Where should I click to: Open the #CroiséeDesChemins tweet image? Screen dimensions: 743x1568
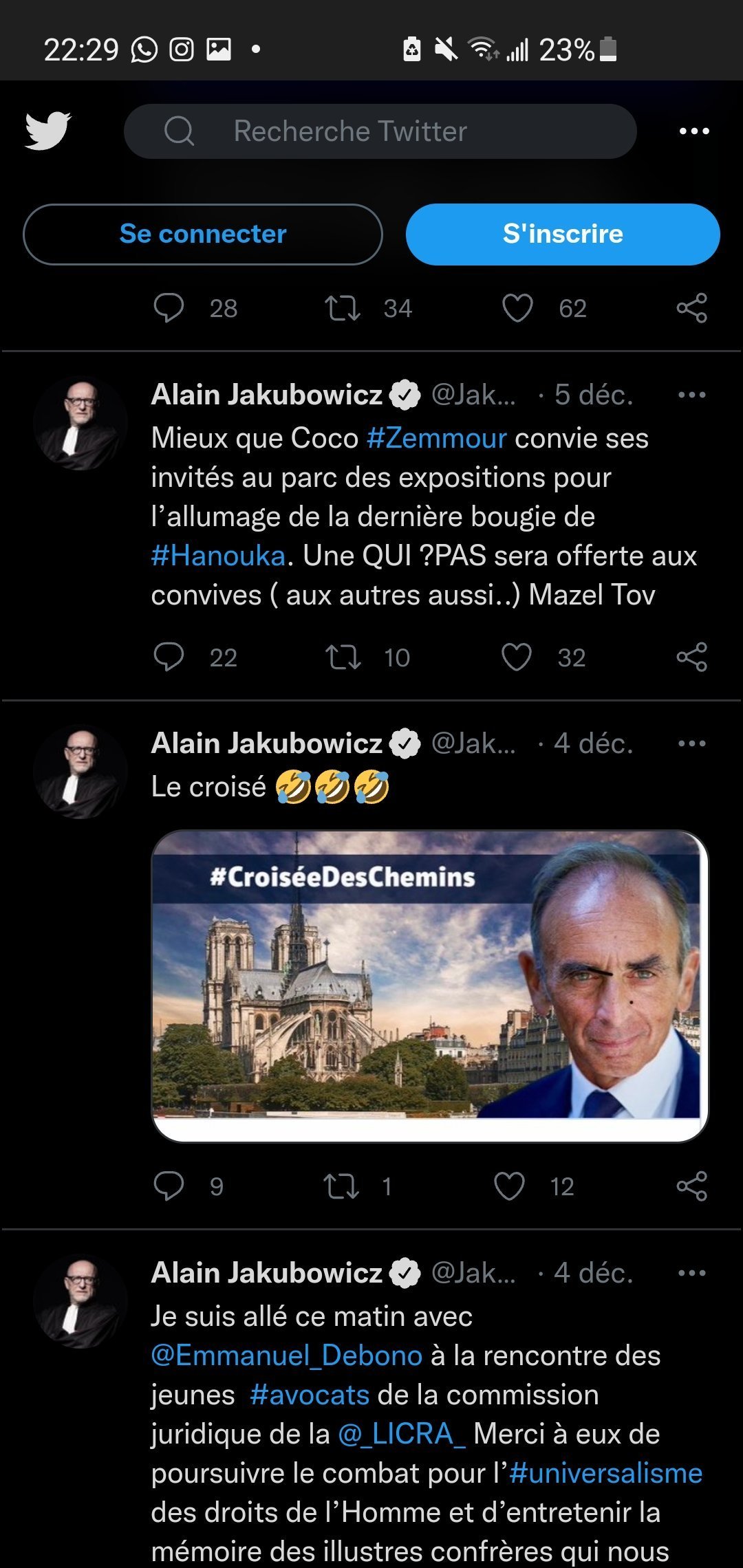[x=429, y=986]
